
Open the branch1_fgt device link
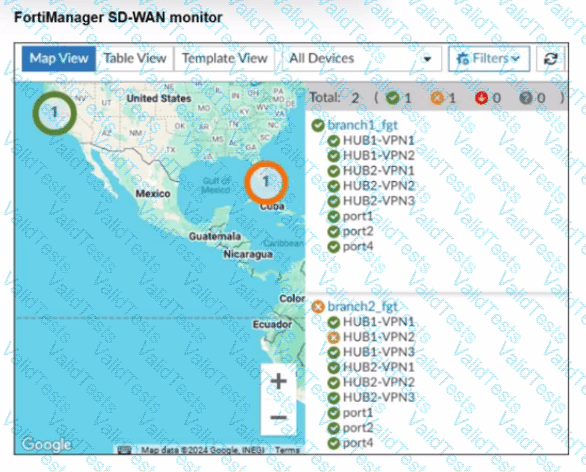click(363, 125)
